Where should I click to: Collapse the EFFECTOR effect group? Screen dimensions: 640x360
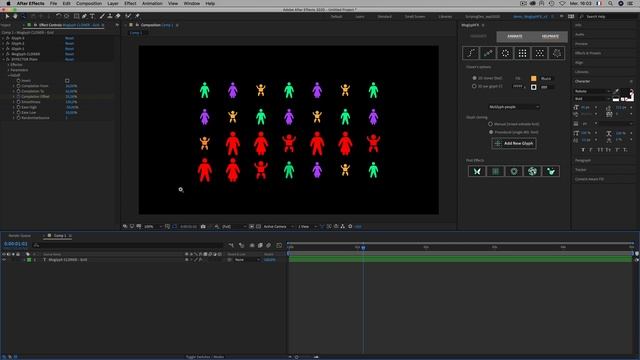tap(4, 60)
